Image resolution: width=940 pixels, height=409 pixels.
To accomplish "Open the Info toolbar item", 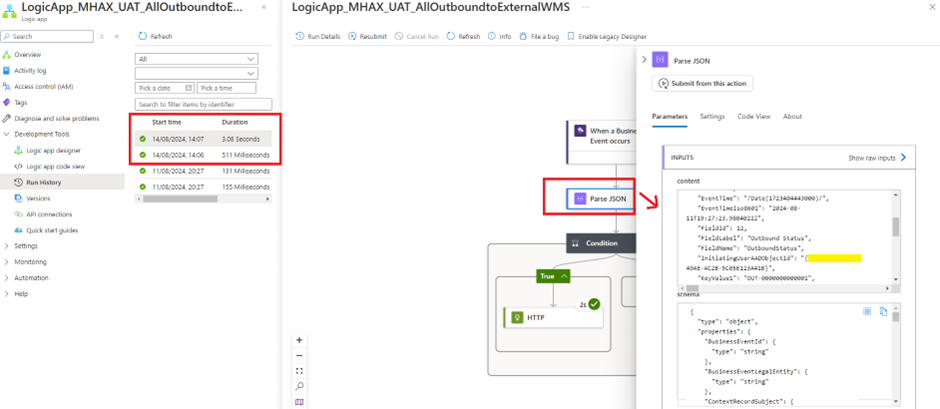I will 499,37.
